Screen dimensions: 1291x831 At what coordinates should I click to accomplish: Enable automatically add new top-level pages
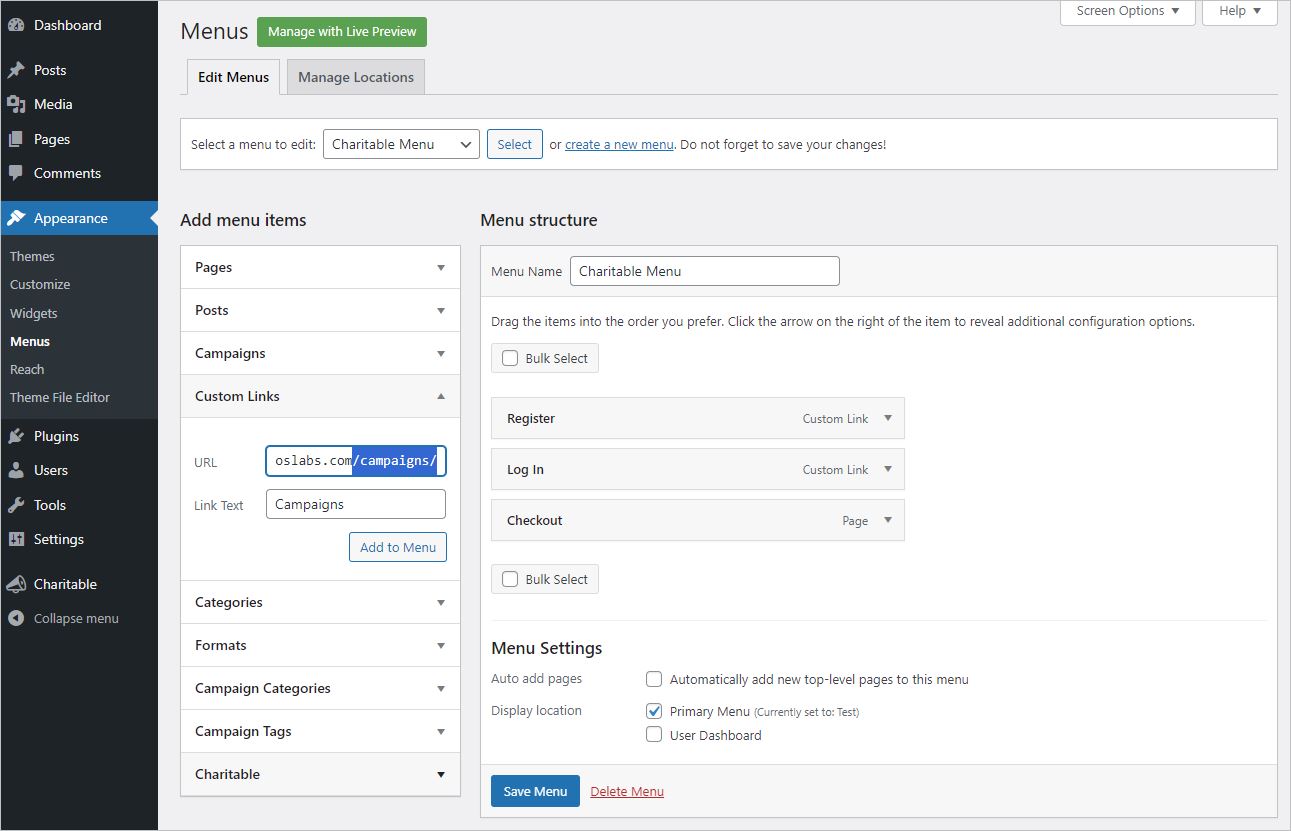pyautogui.click(x=654, y=679)
